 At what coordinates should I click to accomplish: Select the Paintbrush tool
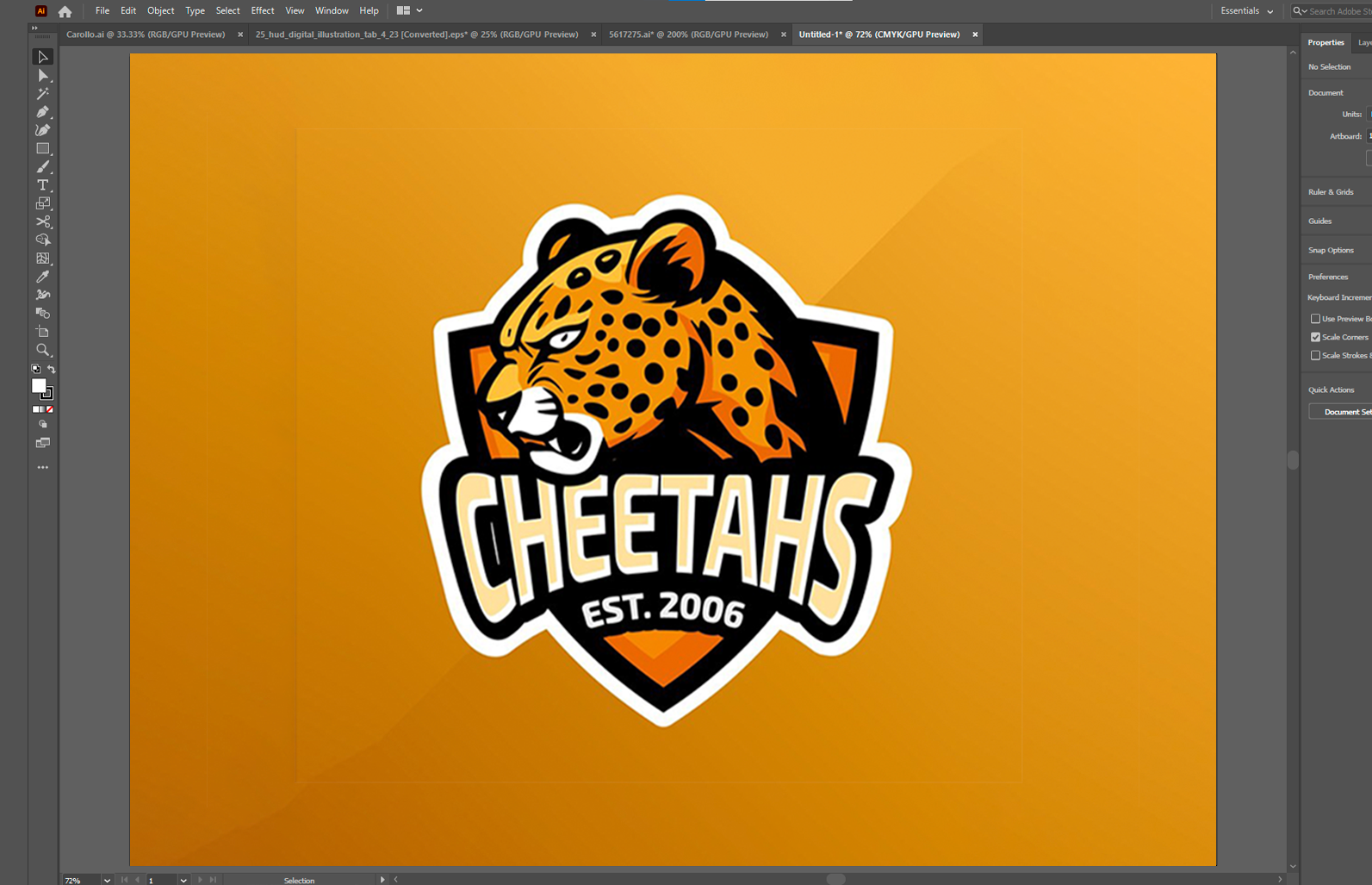[42, 167]
